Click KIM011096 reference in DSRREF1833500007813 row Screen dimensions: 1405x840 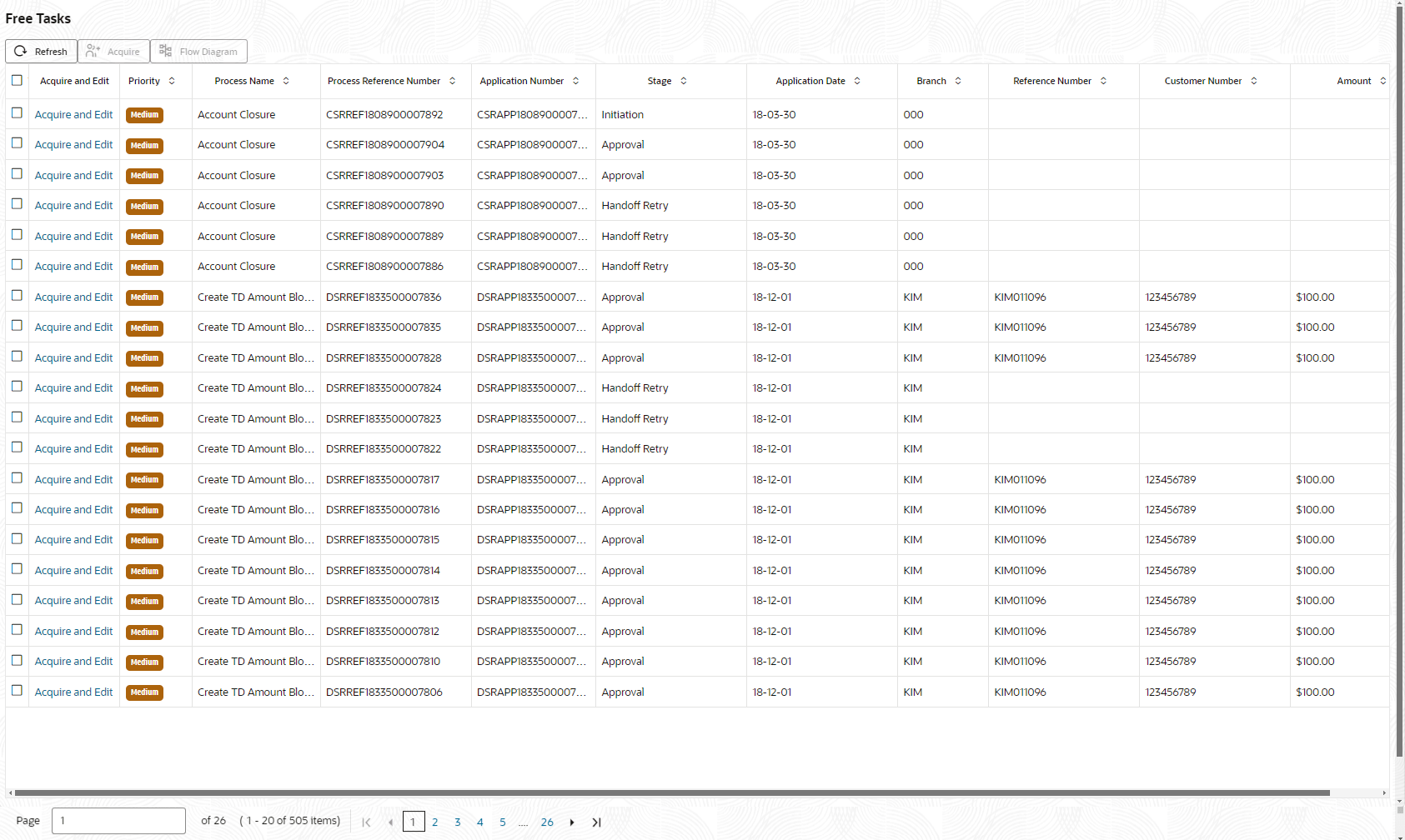coord(1021,601)
